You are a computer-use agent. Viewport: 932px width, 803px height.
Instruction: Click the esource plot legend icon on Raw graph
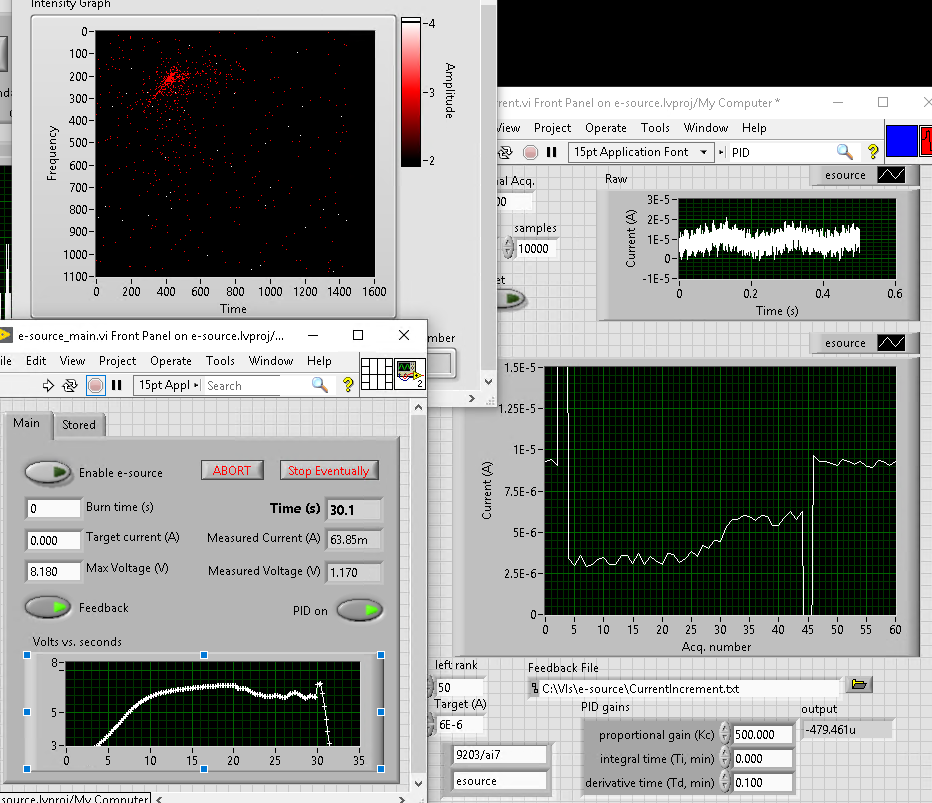coord(891,175)
